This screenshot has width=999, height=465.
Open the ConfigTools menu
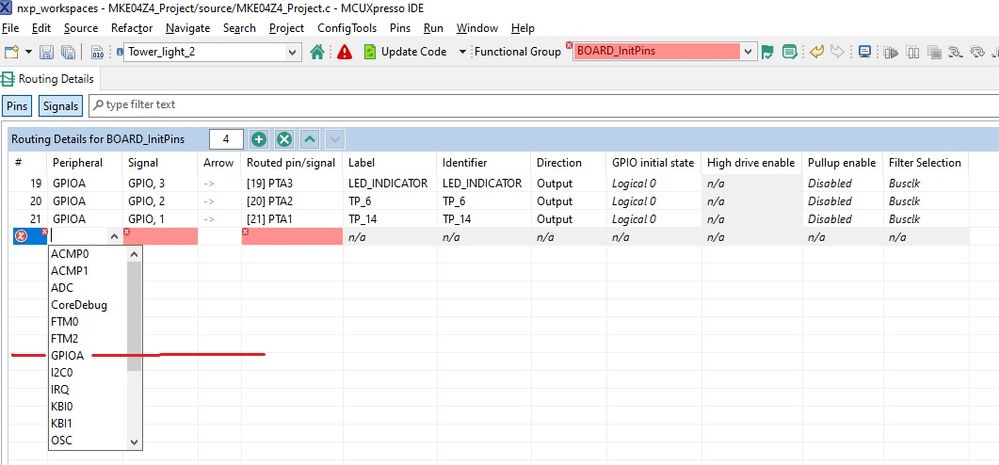[347, 28]
